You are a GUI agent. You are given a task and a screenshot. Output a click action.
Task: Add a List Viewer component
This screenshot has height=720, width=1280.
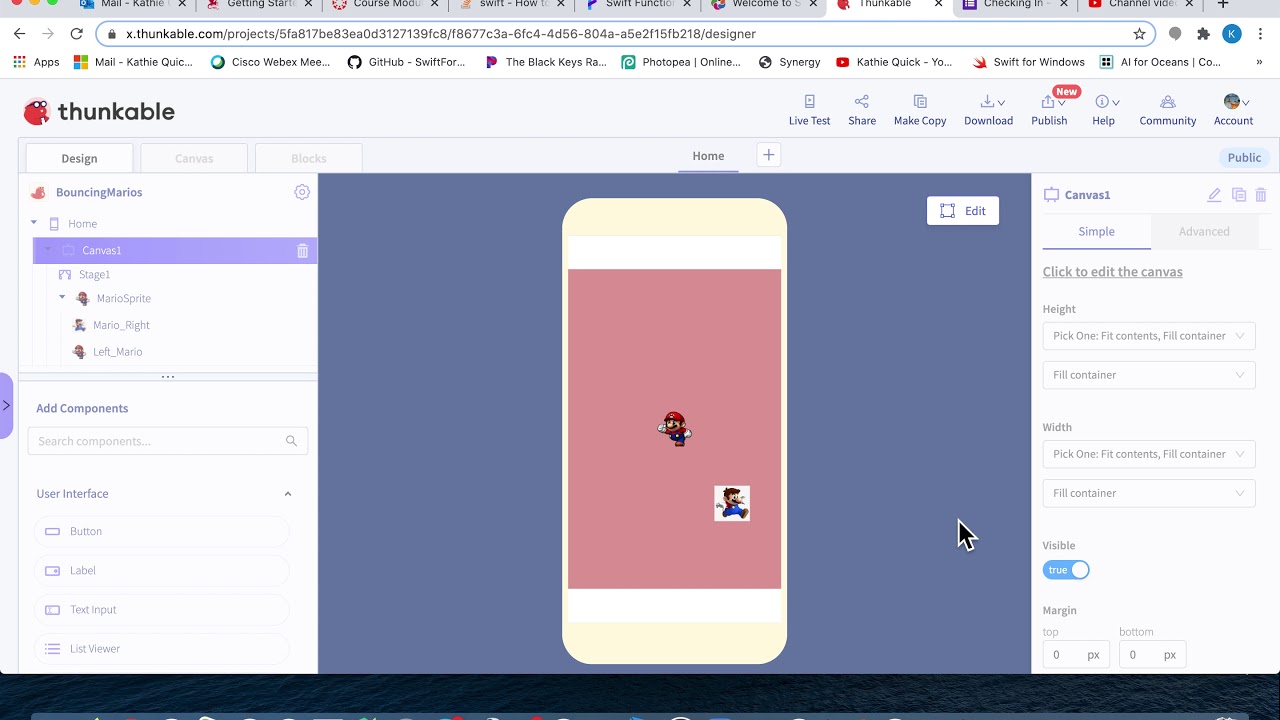162,649
